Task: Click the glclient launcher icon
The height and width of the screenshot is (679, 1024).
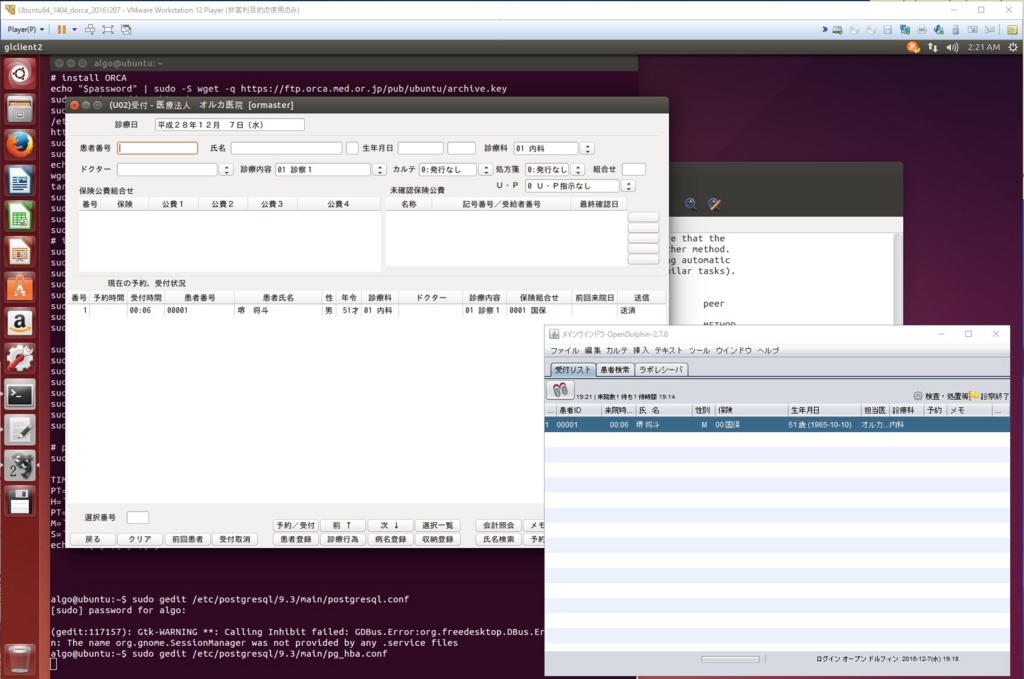Action: pos(20,466)
